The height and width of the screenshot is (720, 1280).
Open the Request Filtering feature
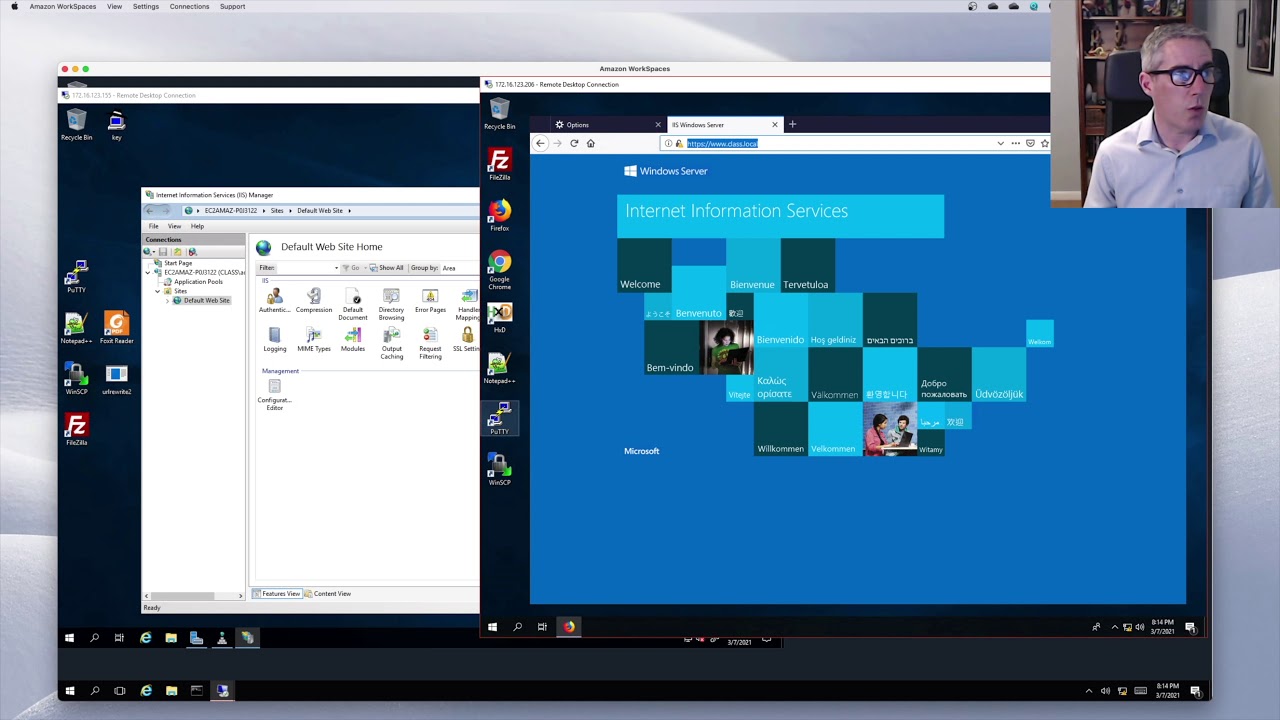430,344
